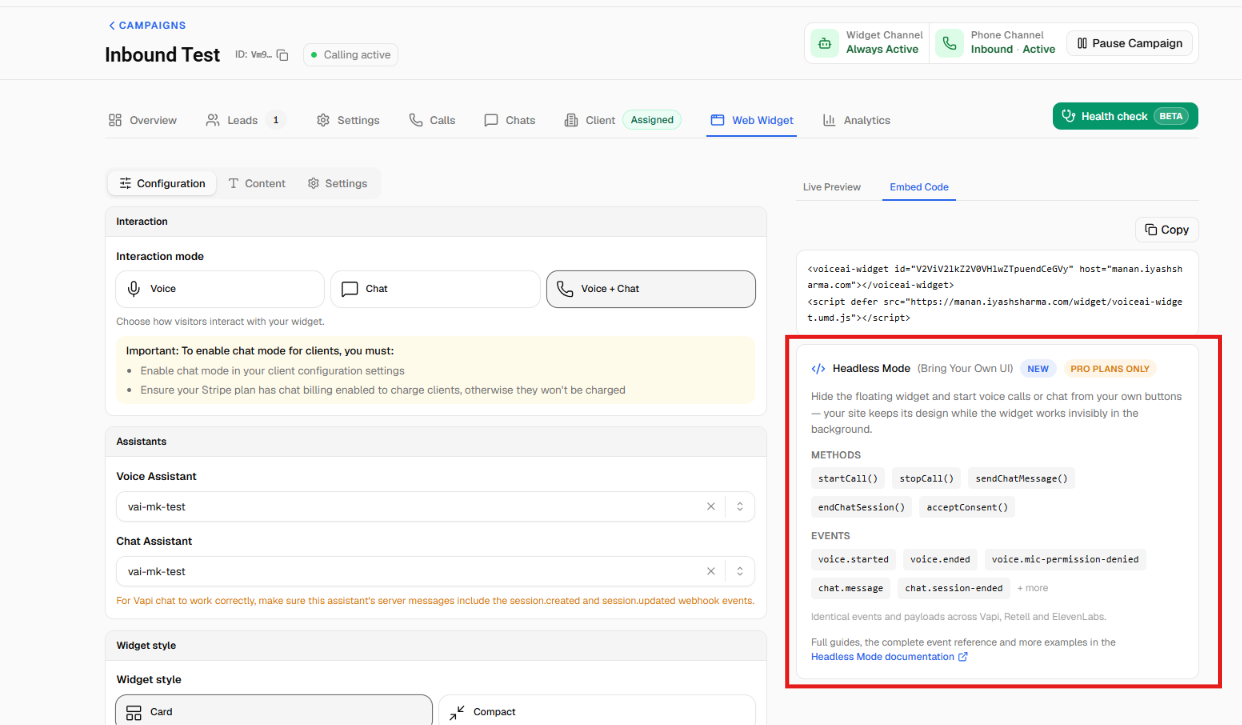The width and height of the screenshot is (1242, 725).
Task: Copy the embed code
Action: click(1167, 229)
